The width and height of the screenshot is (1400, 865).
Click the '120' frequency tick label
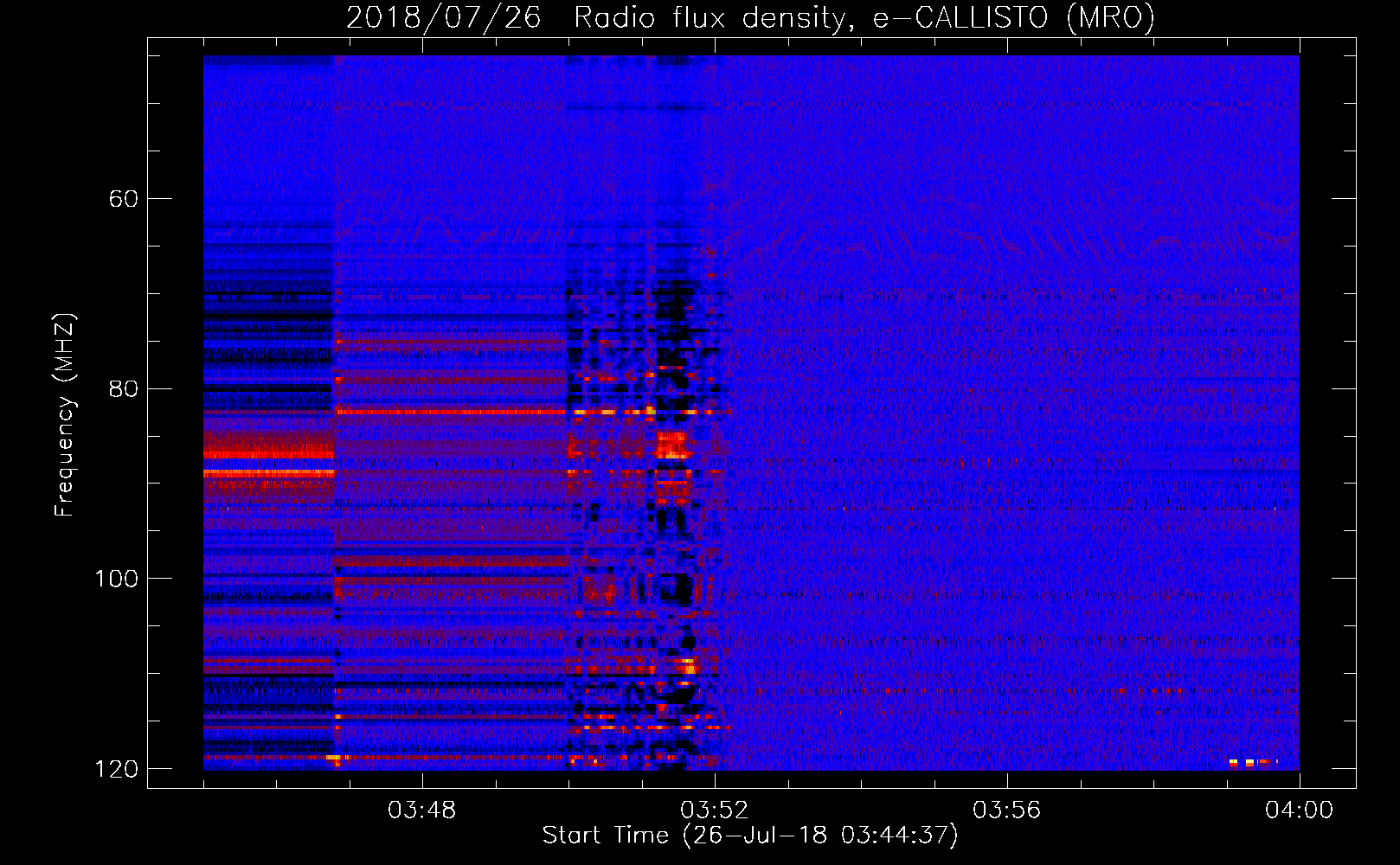coord(116,769)
